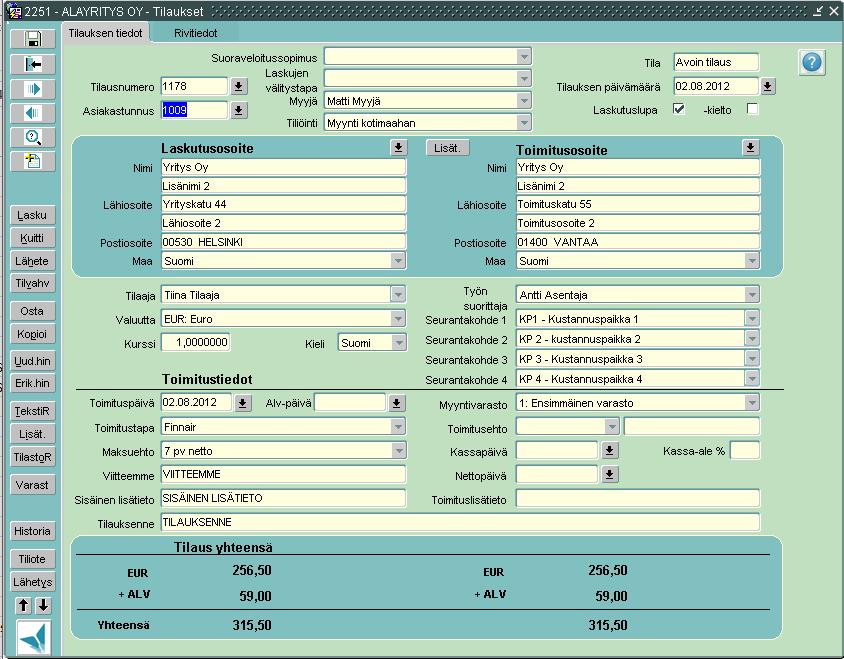Viewport: 844px width, 659px height.
Task: Open the Tiliöinti dropdown
Action: (x=524, y=123)
